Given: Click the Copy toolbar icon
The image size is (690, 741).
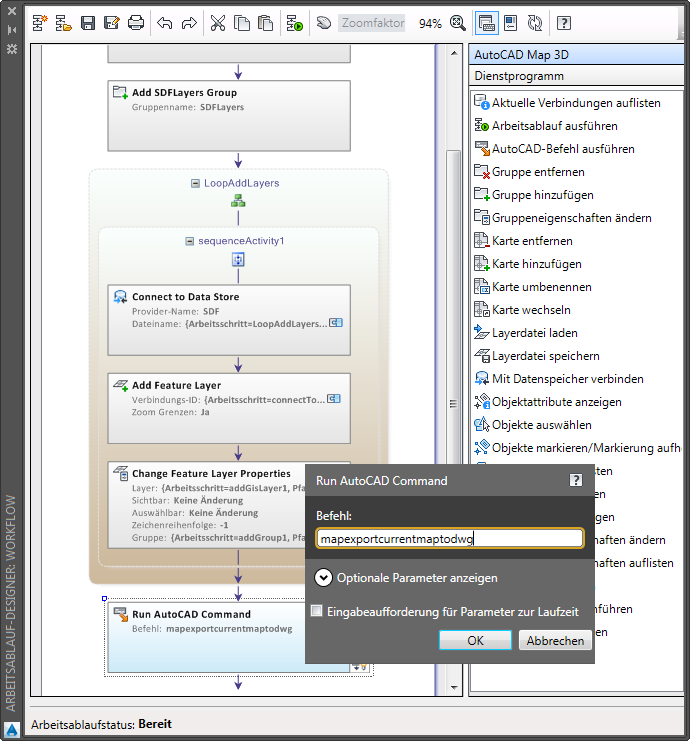Looking at the screenshot, I should [242, 23].
